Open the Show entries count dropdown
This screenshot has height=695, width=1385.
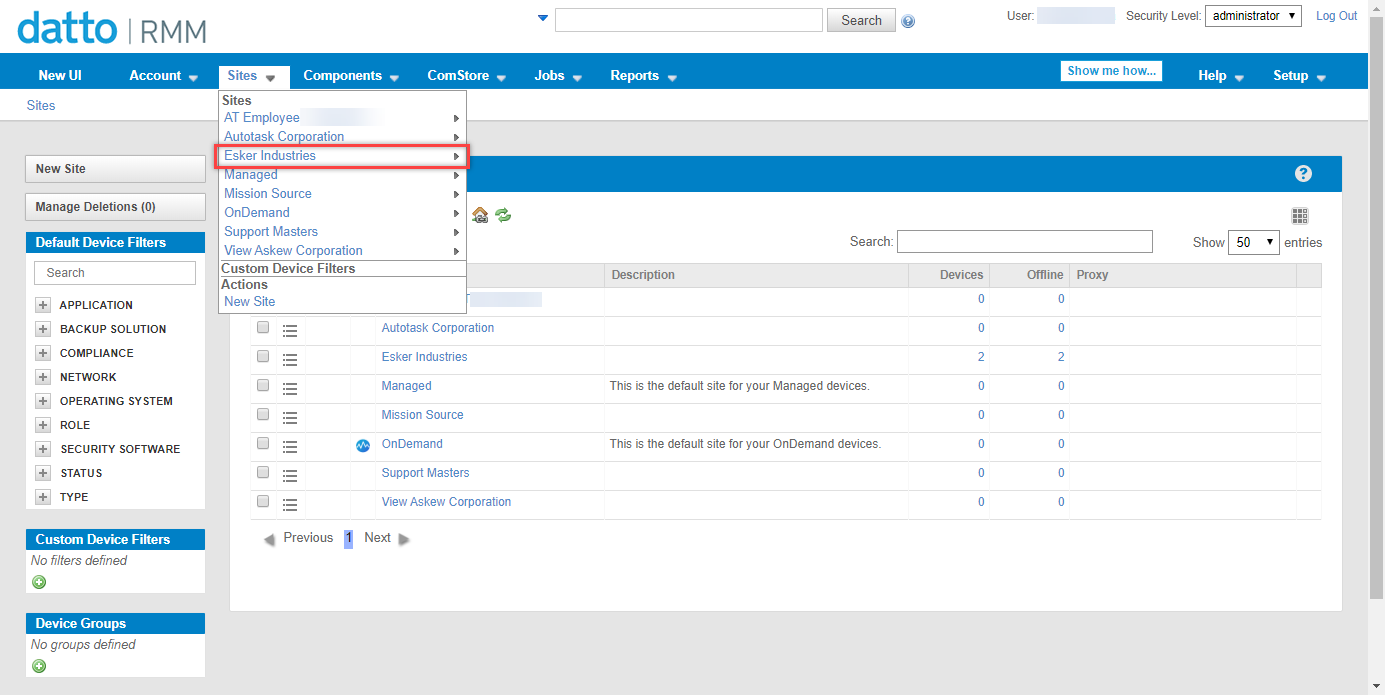[x=1253, y=242]
